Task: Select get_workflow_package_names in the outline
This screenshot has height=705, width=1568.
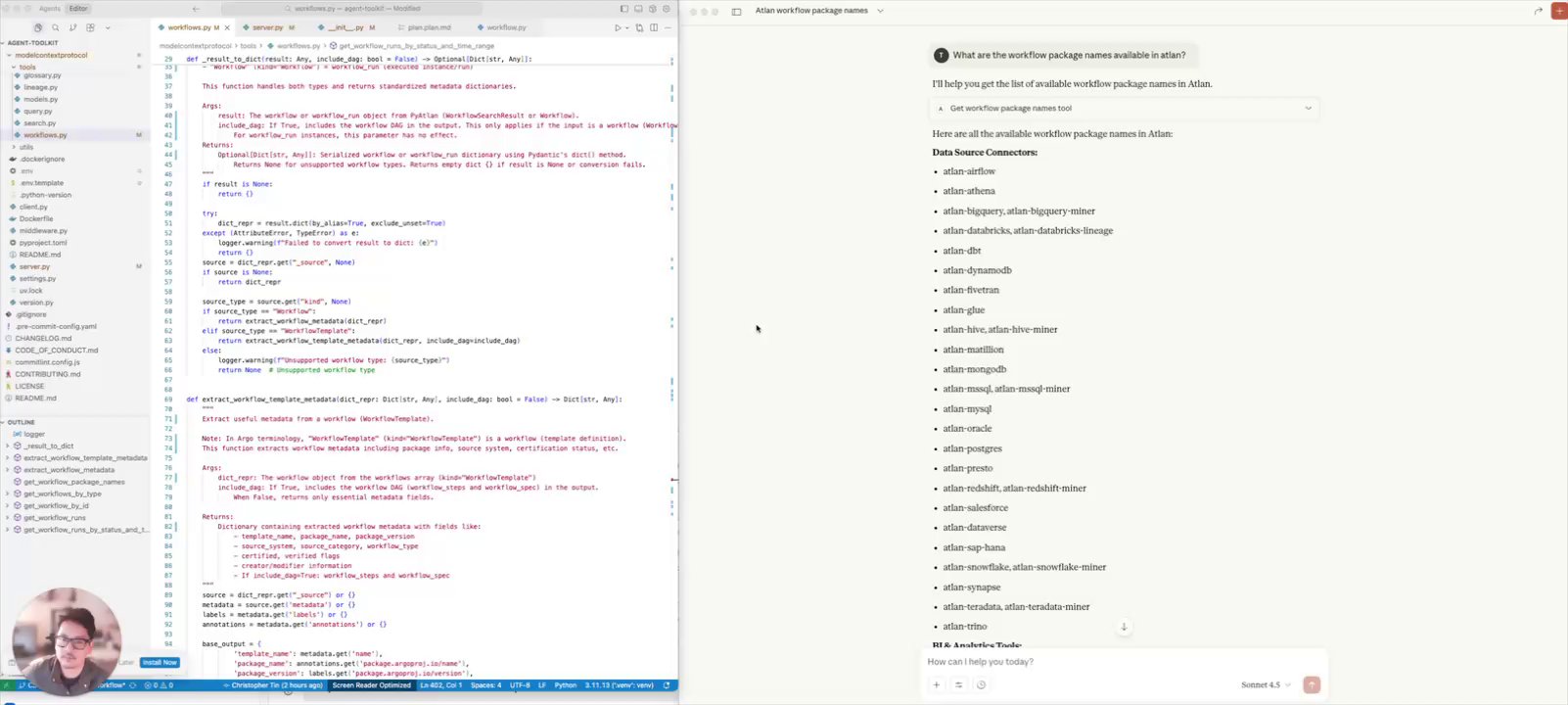Action: pos(74,482)
